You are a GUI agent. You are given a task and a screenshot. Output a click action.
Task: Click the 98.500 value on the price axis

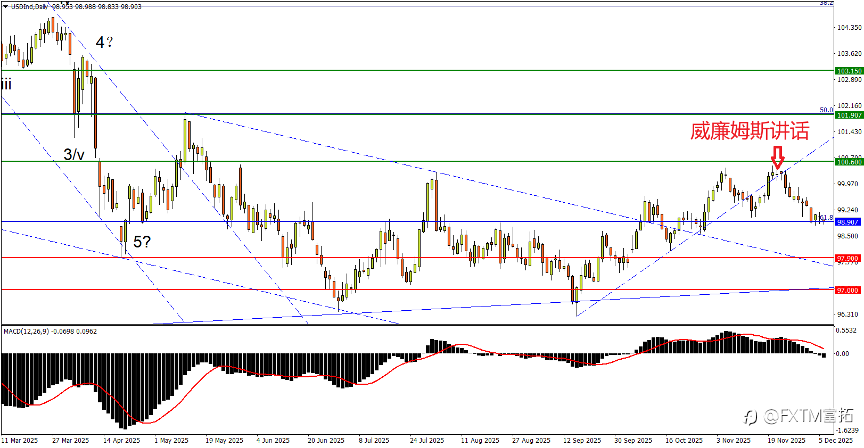(849, 235)
